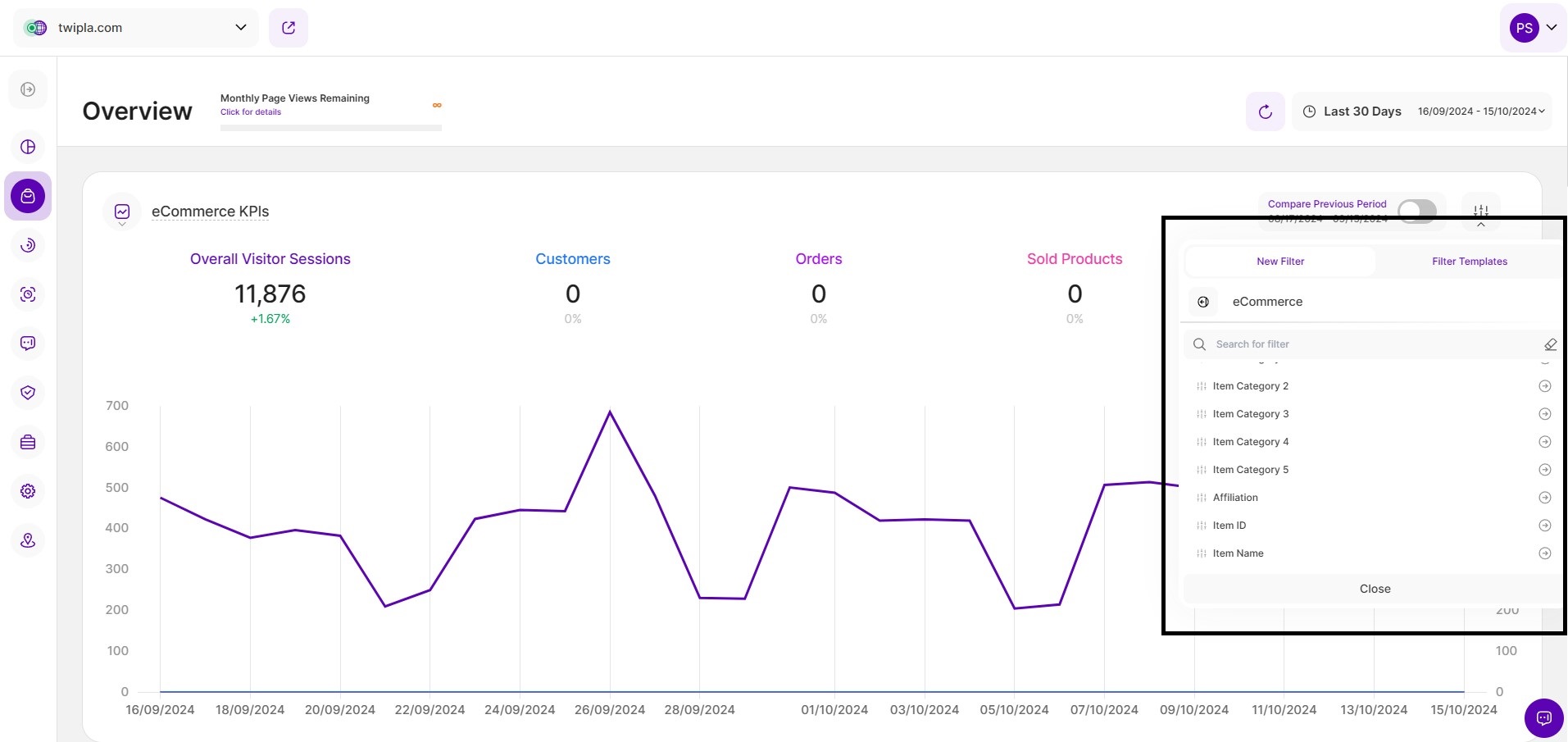Select the New Filter tab

pyautogui.click(x=1280, y=262)
